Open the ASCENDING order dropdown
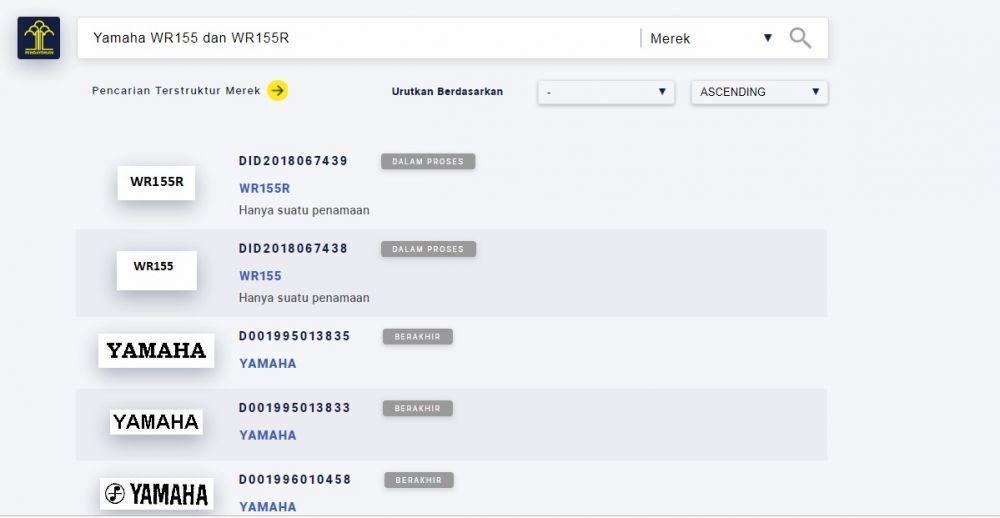The image size is (1000, 518). [760, 92]
